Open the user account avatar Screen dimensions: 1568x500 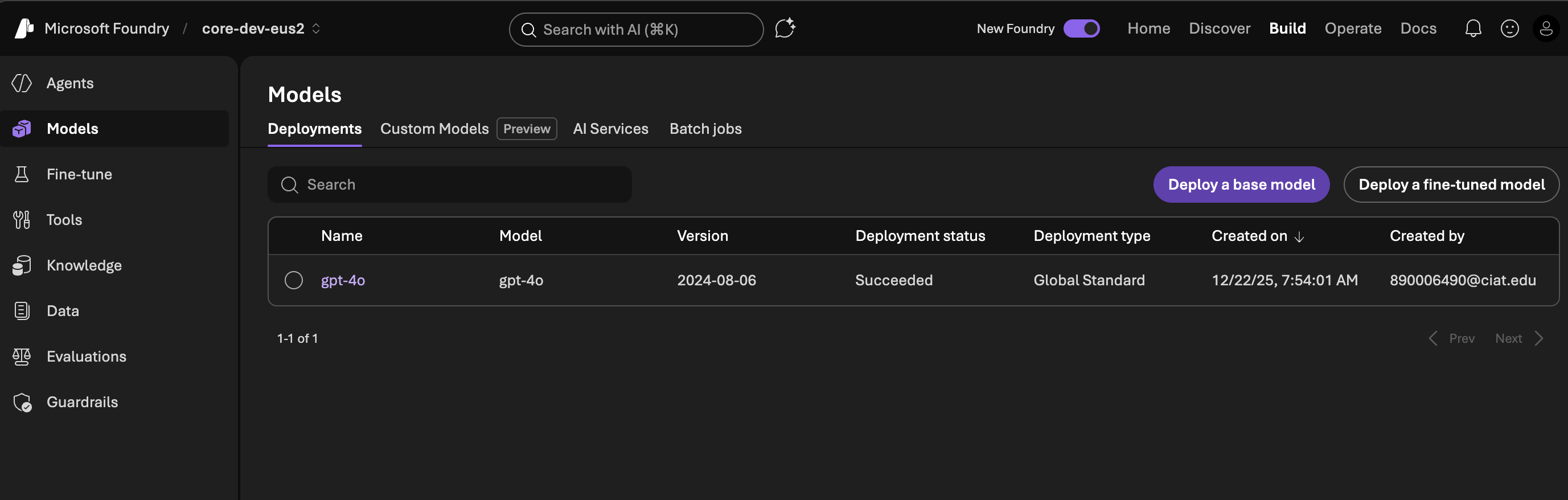point(1546,28)
